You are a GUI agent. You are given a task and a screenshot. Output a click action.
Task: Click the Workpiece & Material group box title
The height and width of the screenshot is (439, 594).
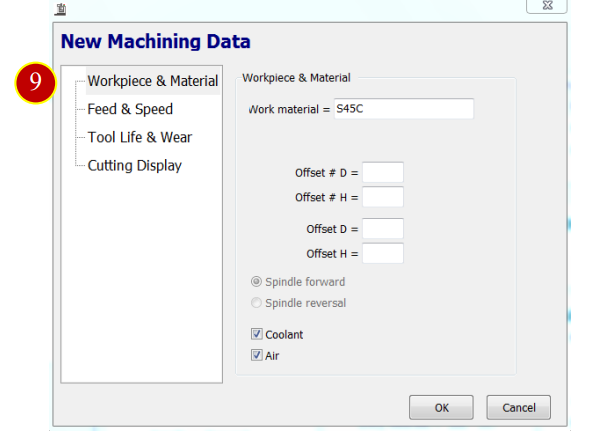pos(297,78)
